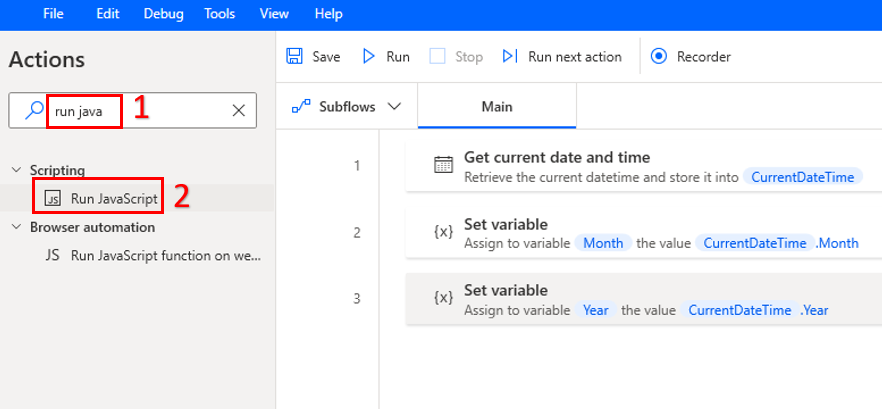This screenshot has width=882, height=409.
Task: Collapse the Browser automation group
Action: click(x=15, y=227)
